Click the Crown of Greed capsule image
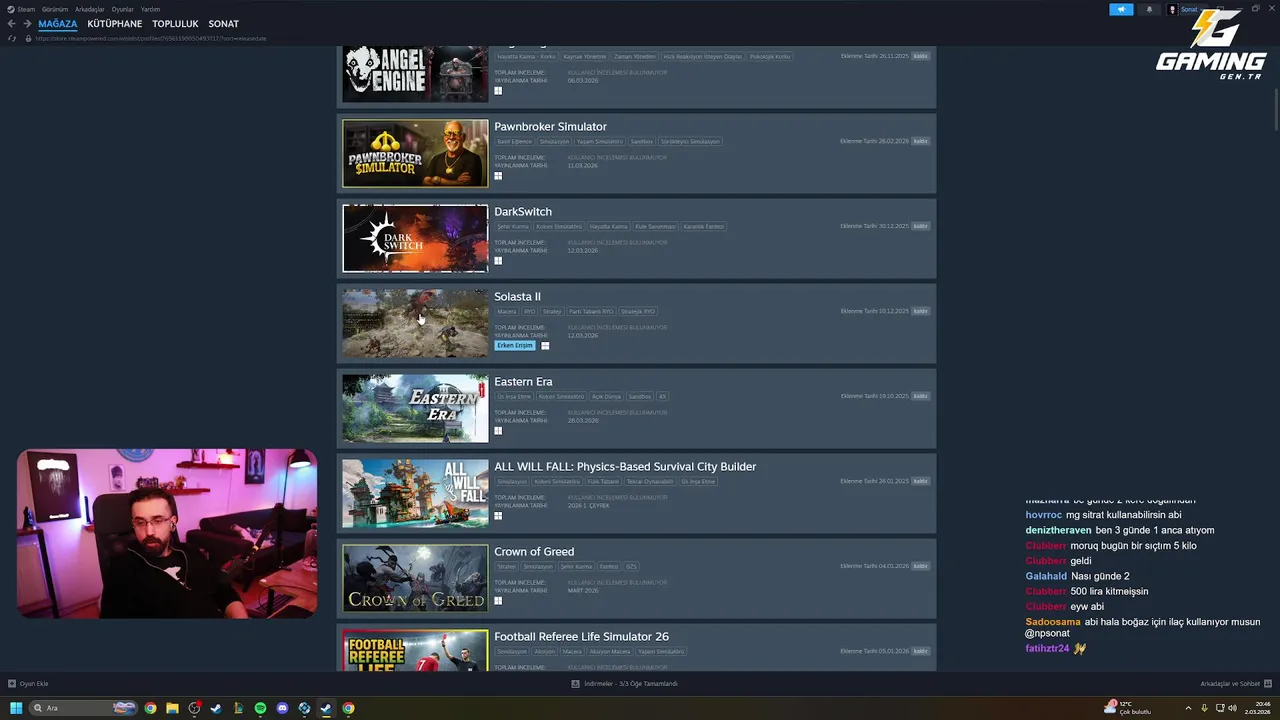1280x720 pixels. pos(415,578)
